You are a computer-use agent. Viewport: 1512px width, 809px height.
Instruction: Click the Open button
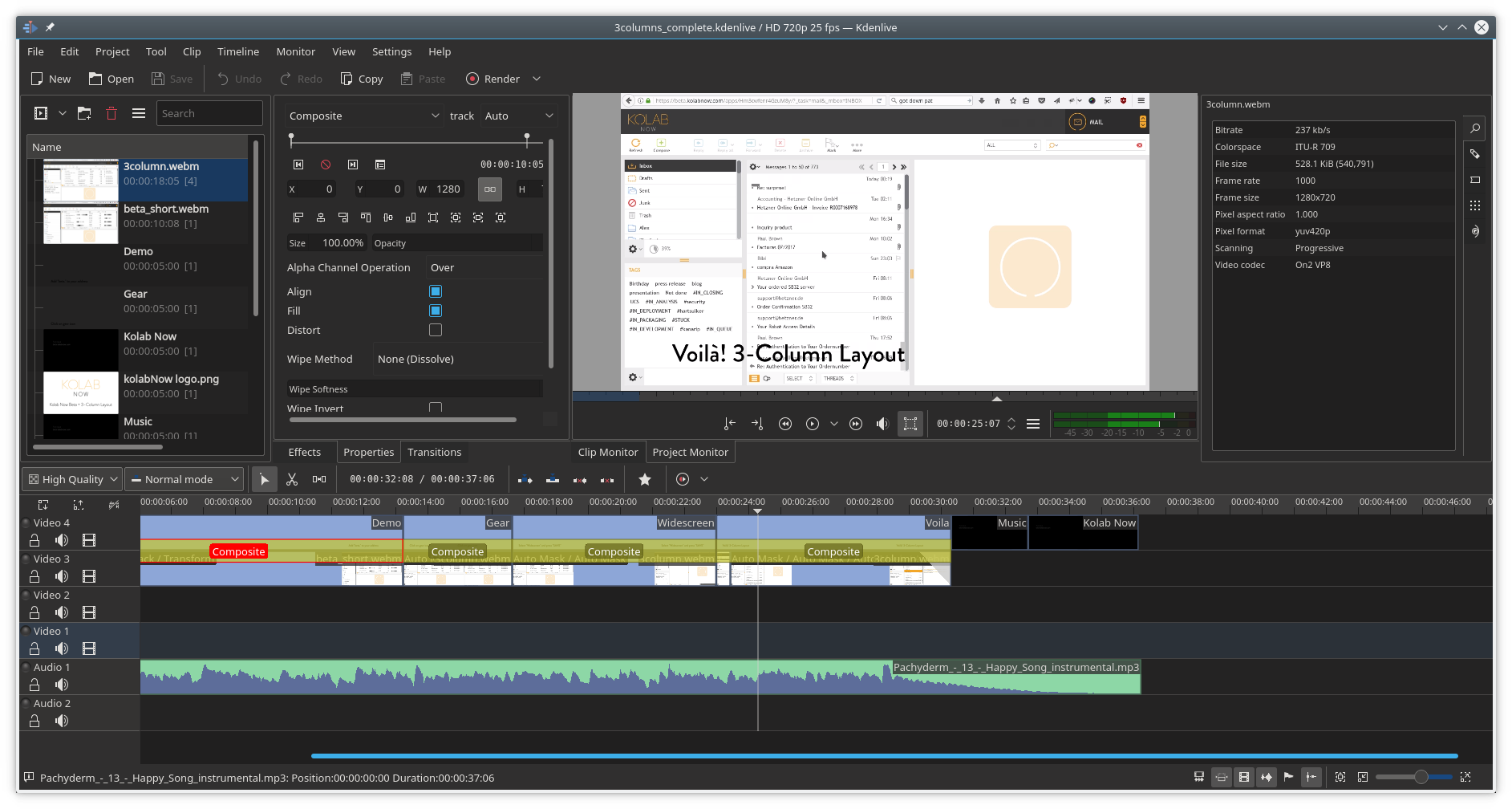(111, 79)
